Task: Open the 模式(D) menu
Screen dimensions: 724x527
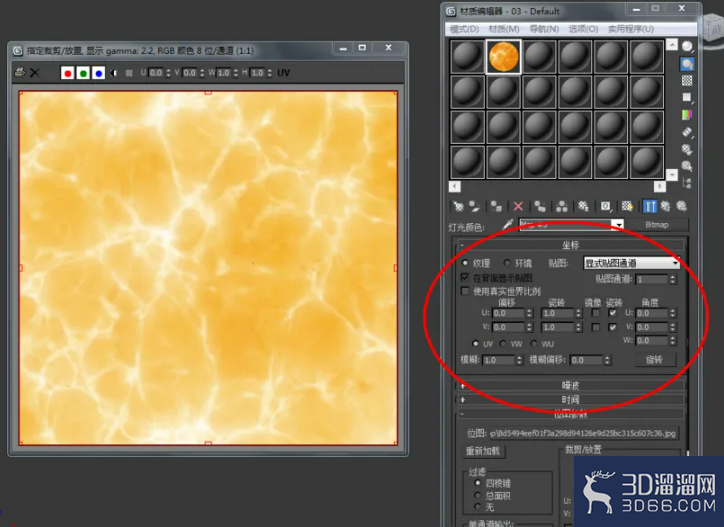Action: click(465, 29)
